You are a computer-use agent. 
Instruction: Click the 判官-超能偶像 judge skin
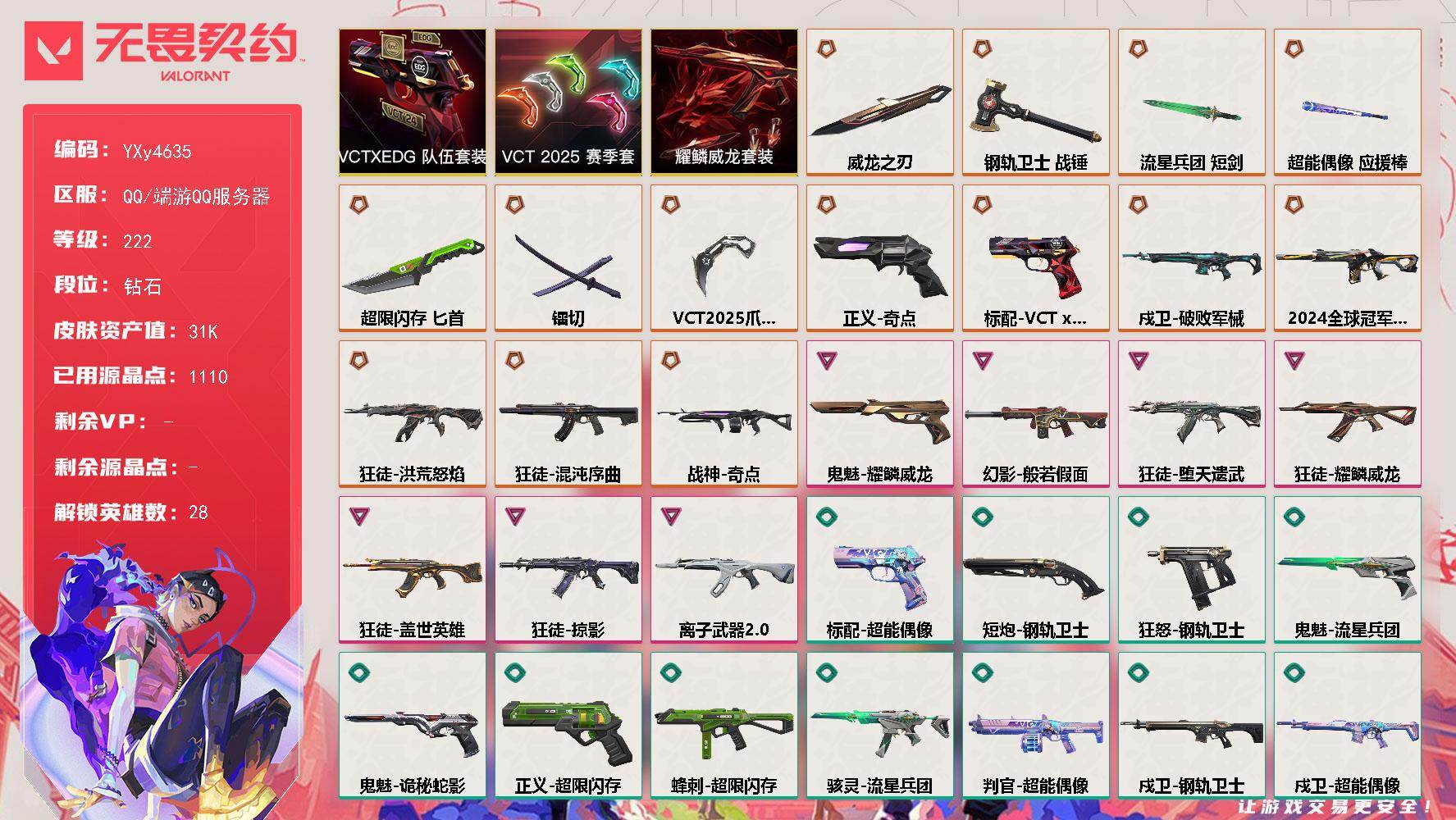1035,726
